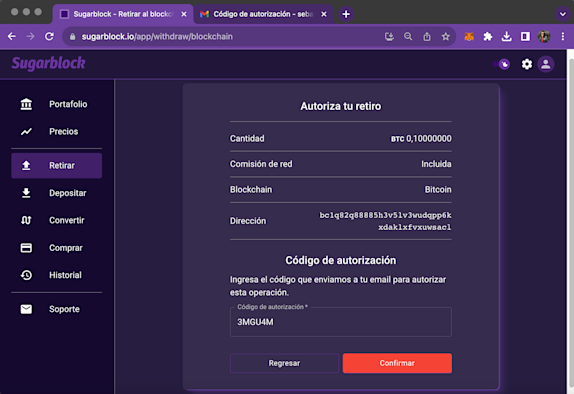View Historial from the sidebar
The image size is (574, 394).
[56, 275]
